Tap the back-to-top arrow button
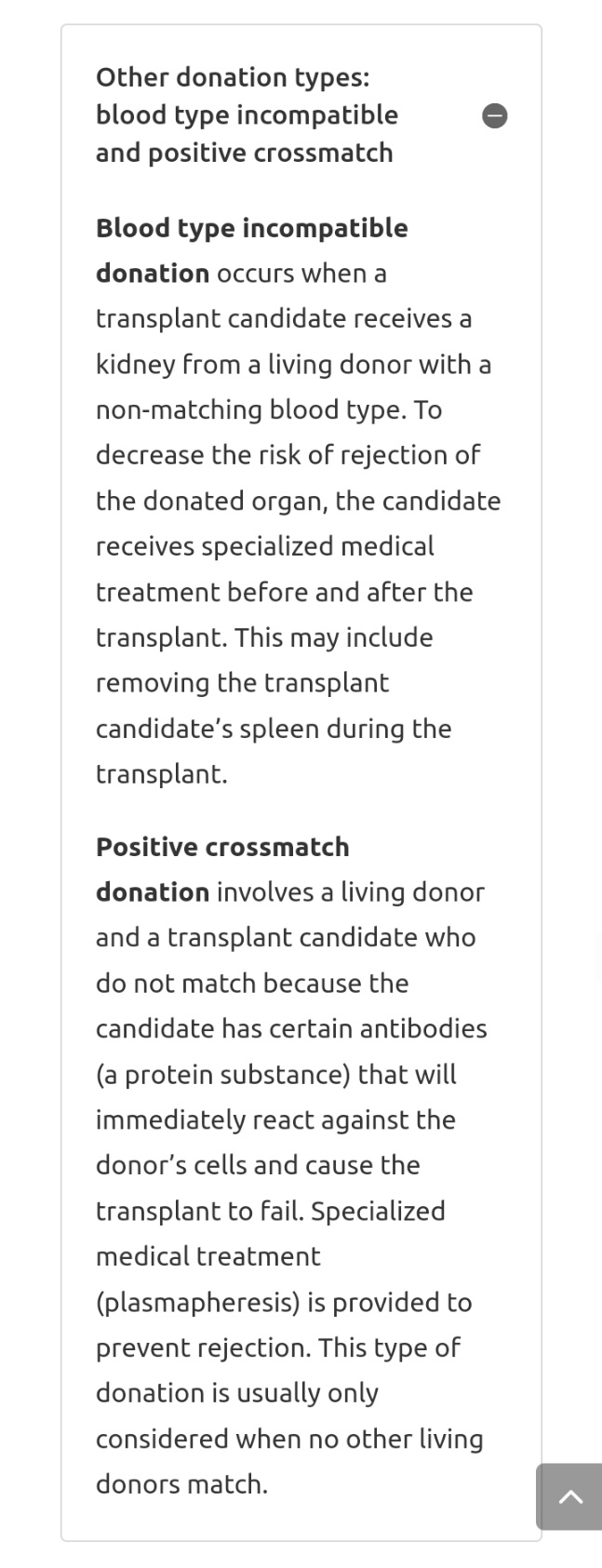Screen dimensions: 602x1568 tap(569, 1496)
